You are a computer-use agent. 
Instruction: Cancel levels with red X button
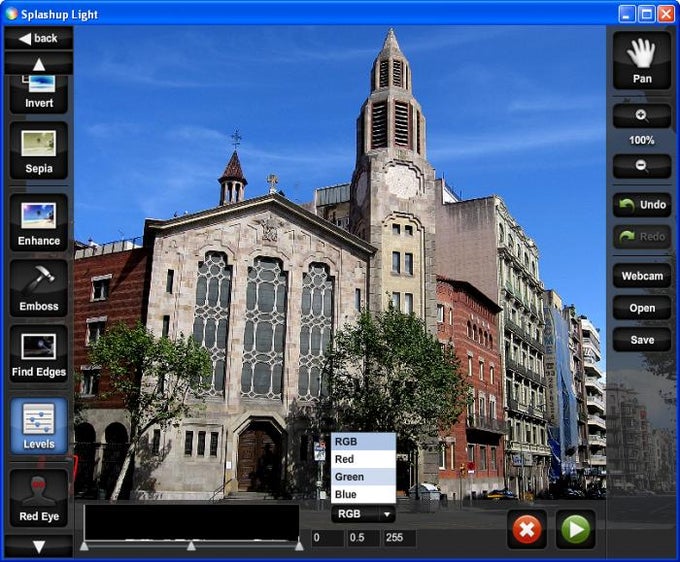(x=527, y=529)
